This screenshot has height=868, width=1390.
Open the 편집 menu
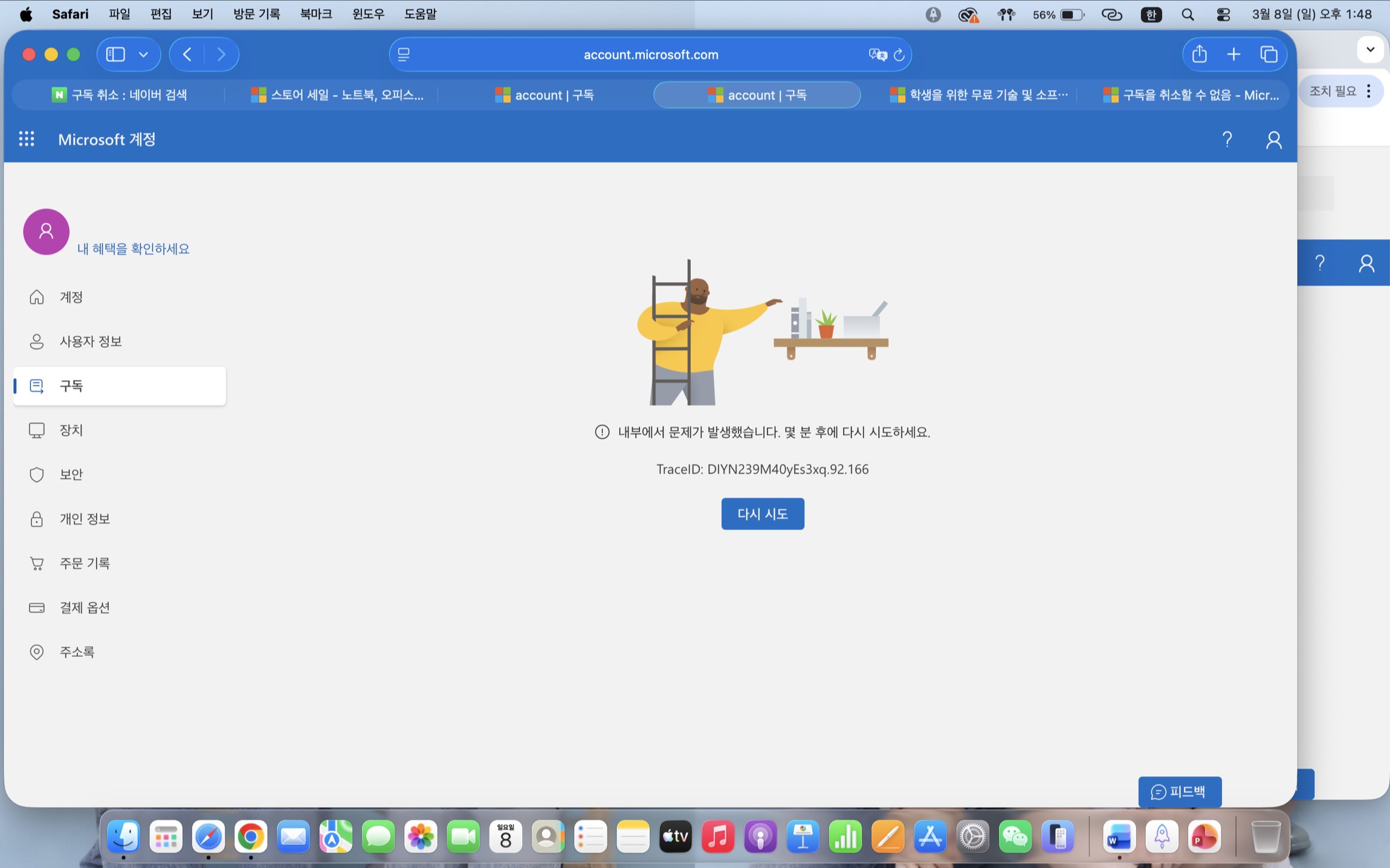point(161,14)
